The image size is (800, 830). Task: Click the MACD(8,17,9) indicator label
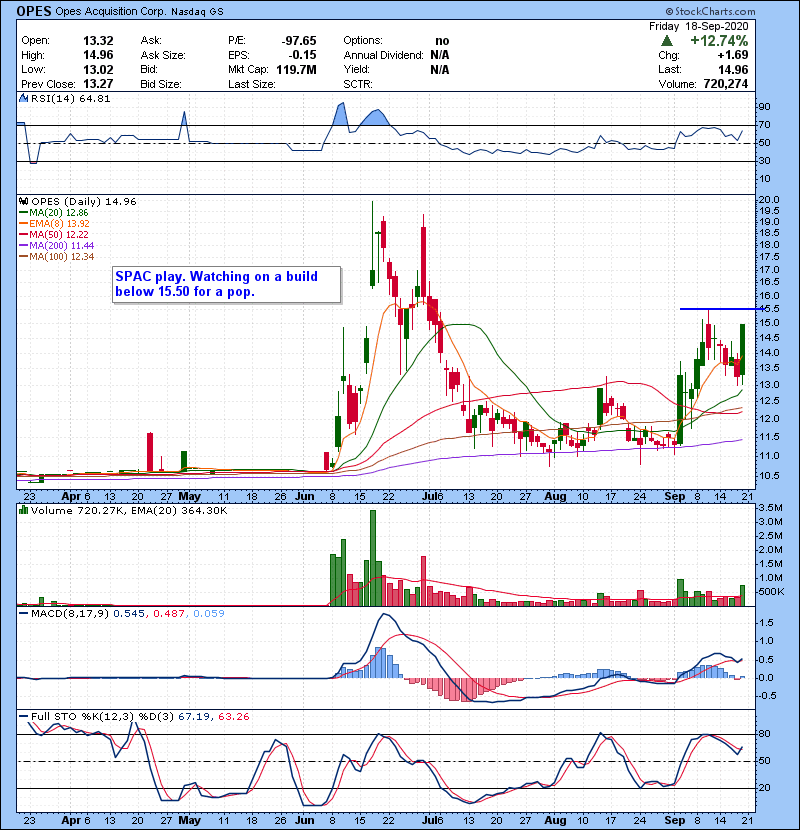tap(70, 614)
